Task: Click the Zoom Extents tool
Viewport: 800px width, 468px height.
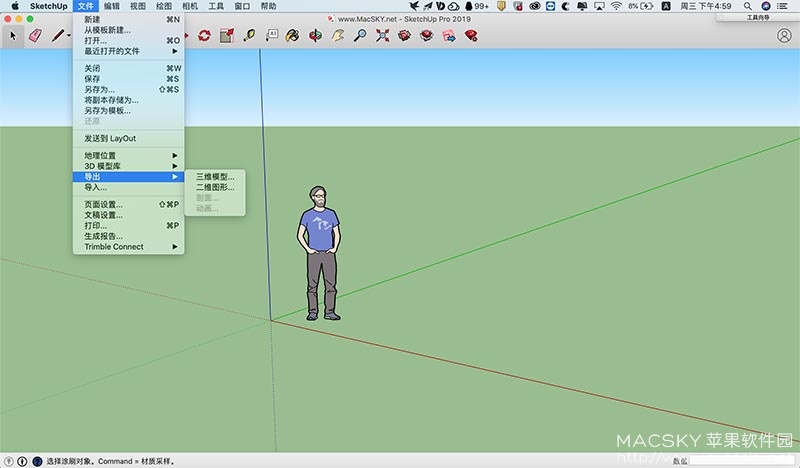Action: pos(383,35)
